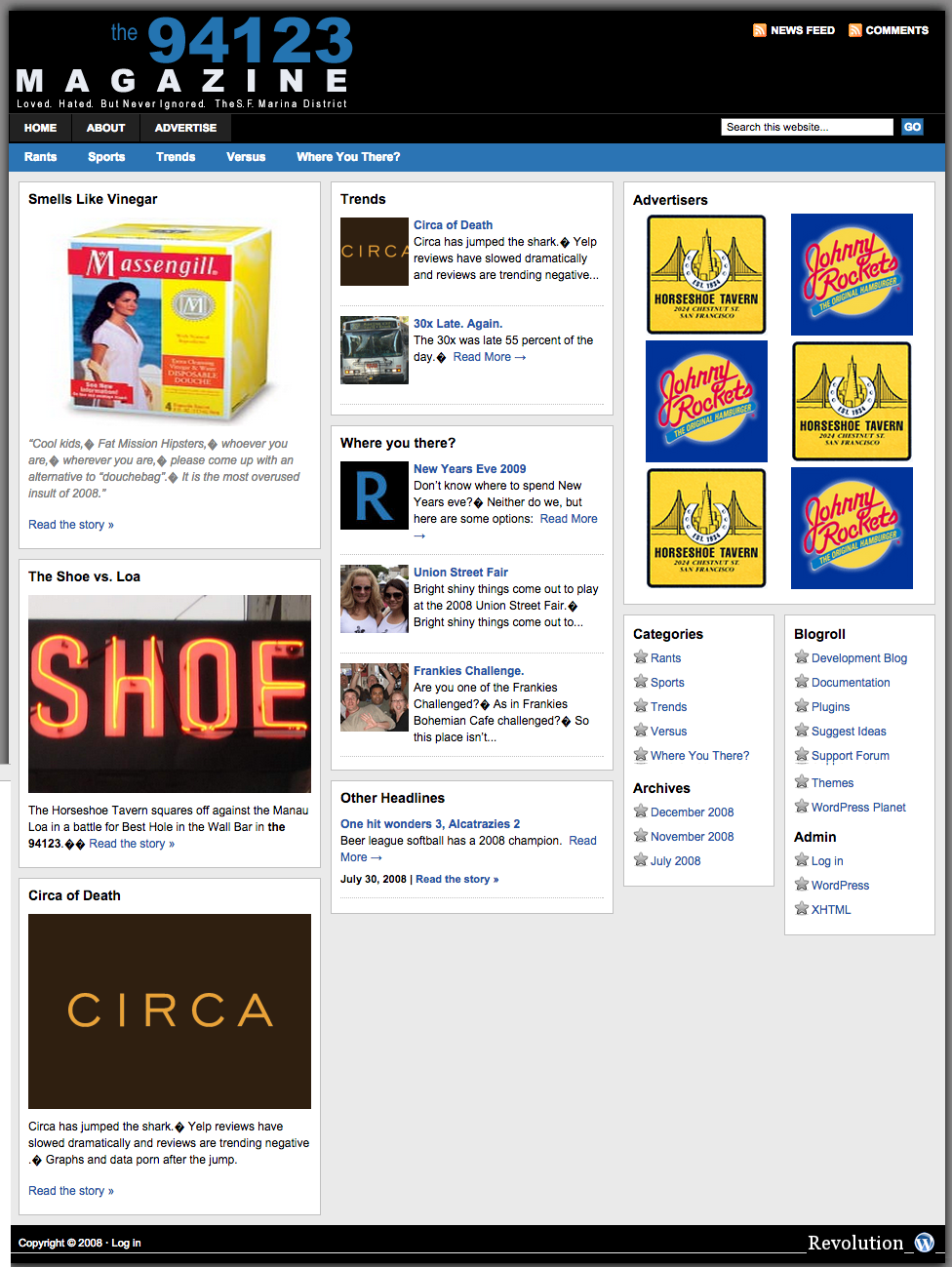The width and height of the screenshot is (952, 1268).
Task: Click the News Feed RSS icon
Action: 759,30
